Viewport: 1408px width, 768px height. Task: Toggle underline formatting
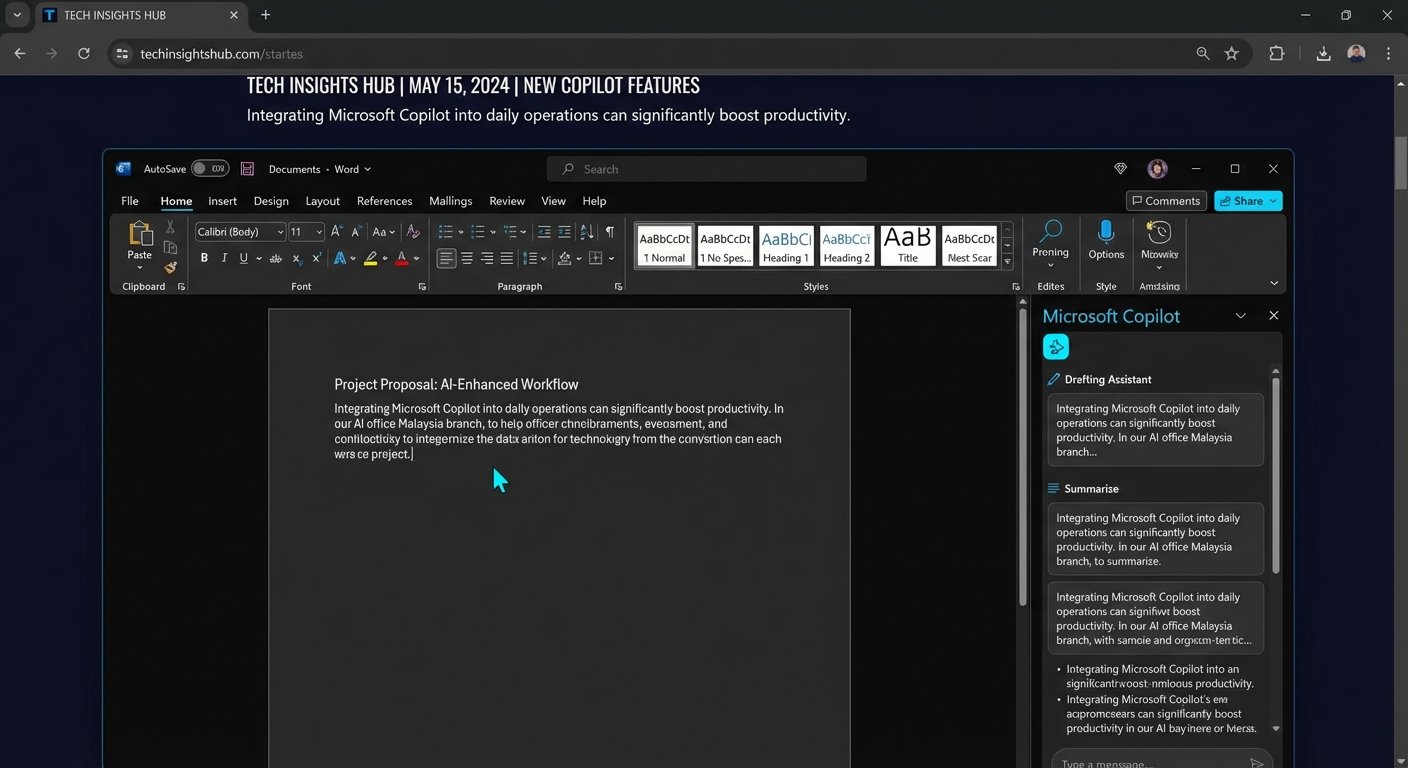243,257
